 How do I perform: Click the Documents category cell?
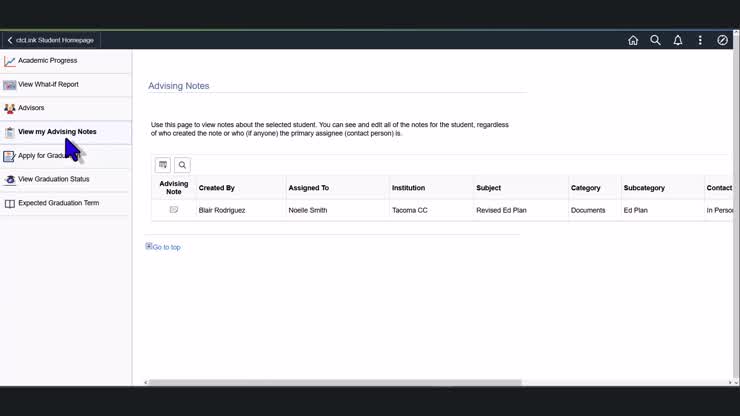point(588,210)
